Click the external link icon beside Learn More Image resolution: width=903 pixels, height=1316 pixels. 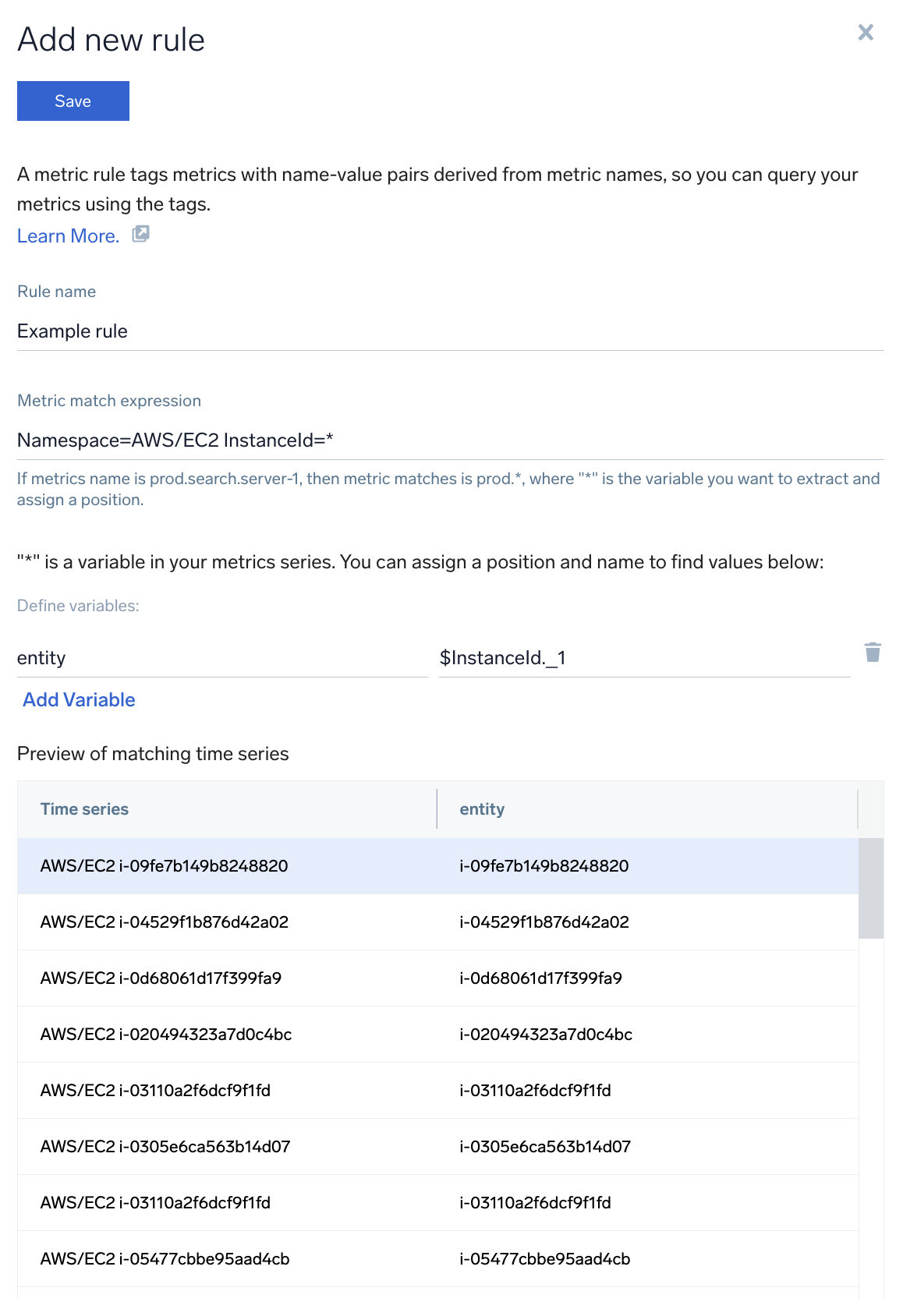tap(140, 234)
